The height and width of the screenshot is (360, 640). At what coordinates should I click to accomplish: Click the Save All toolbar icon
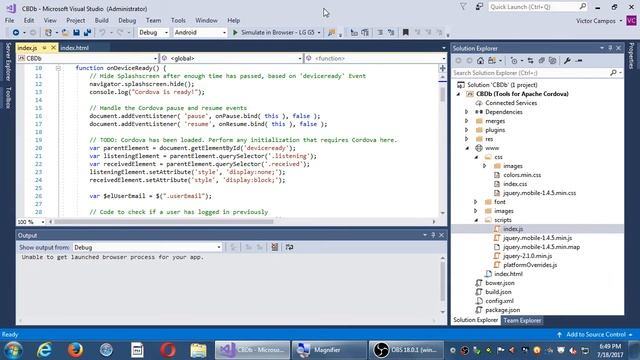point(87,32)
